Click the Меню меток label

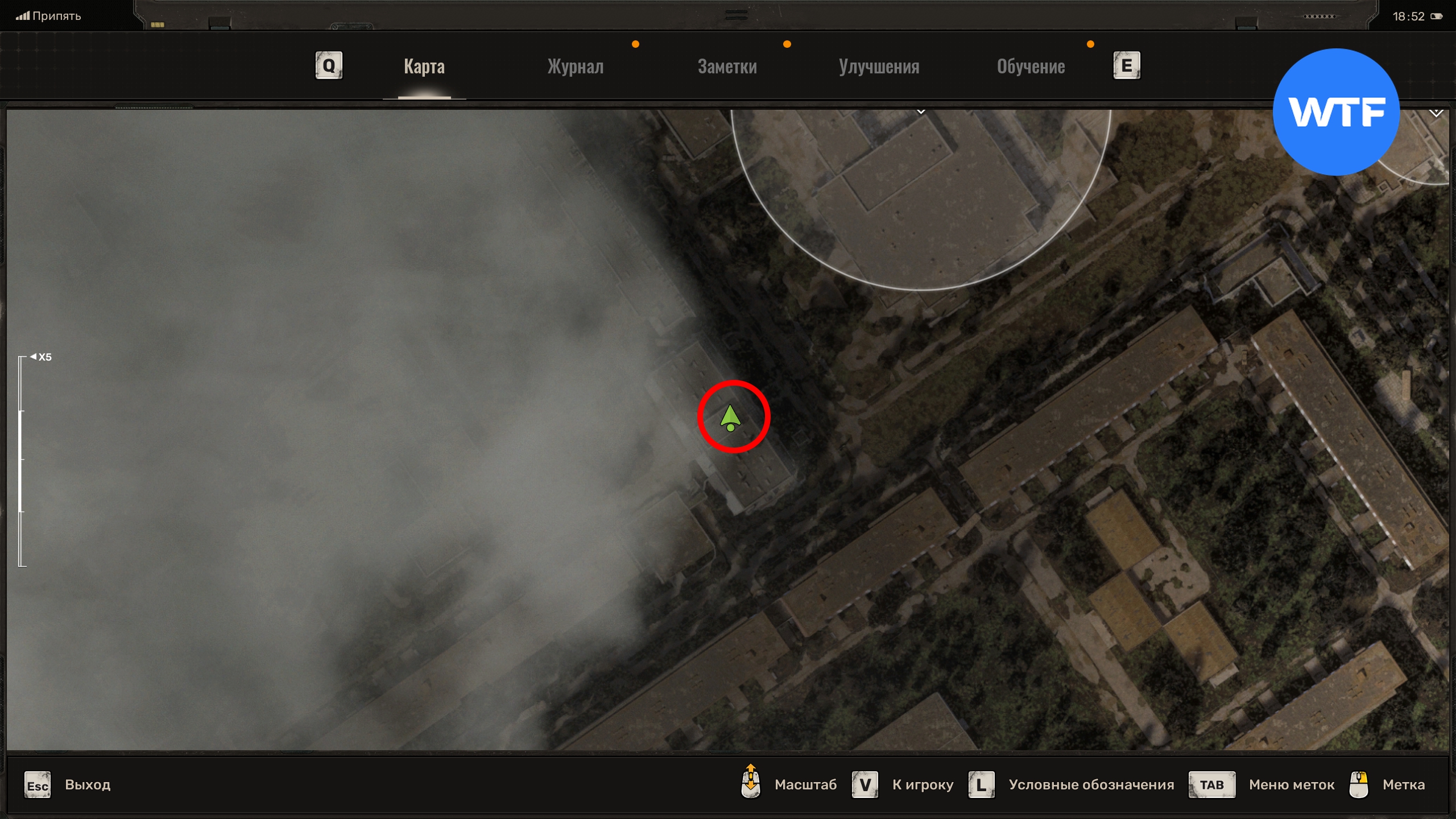[1292, 785]
